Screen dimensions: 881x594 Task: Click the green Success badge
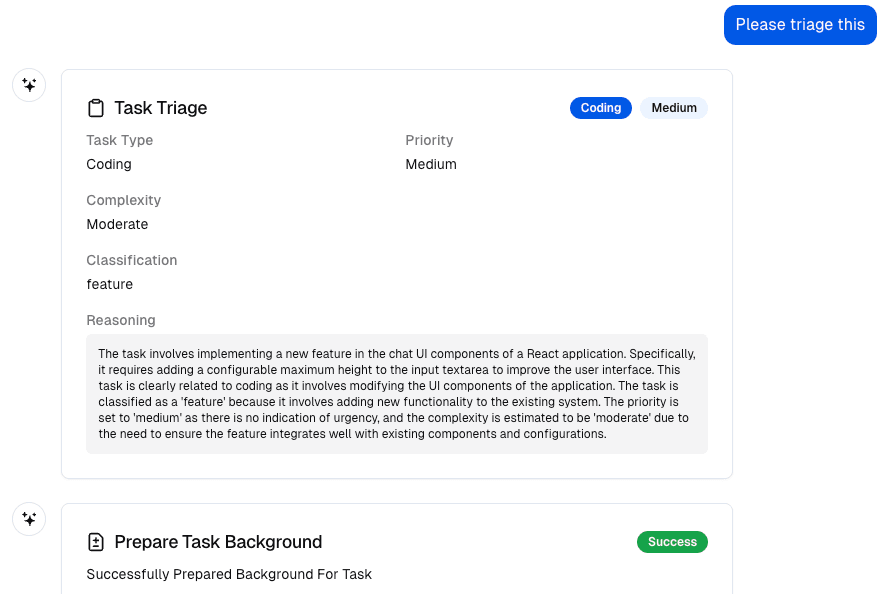(x=672, y=541)
